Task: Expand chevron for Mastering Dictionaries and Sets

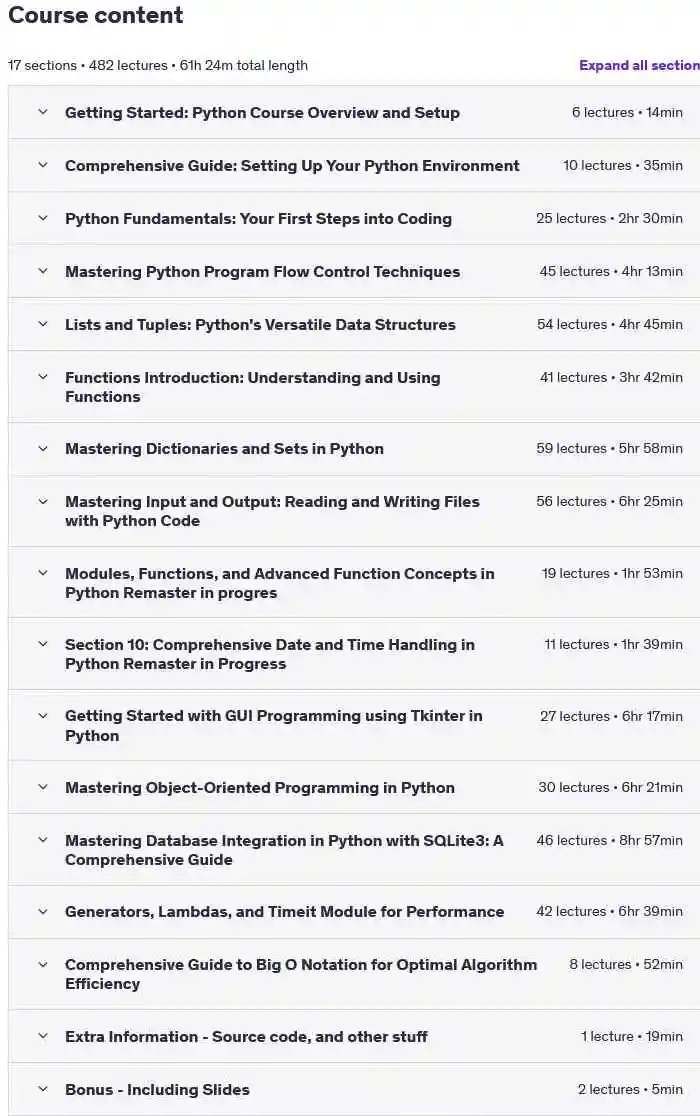Action: coord(43,448)
